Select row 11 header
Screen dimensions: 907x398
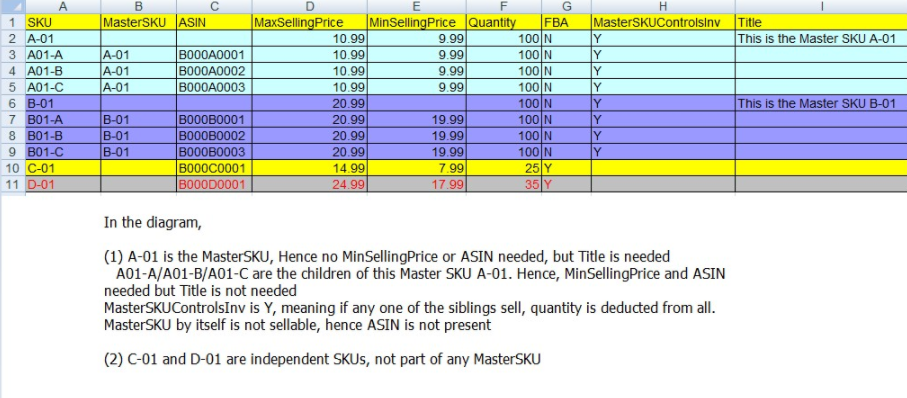click(12, 185)
